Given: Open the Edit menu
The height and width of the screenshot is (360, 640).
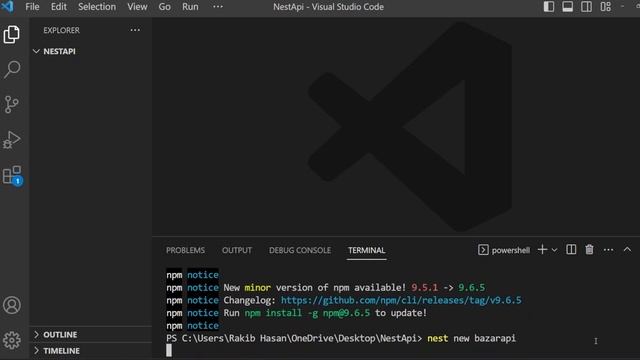Looking at the screenshot, I should pyautogui.click(x=59, y=7).
